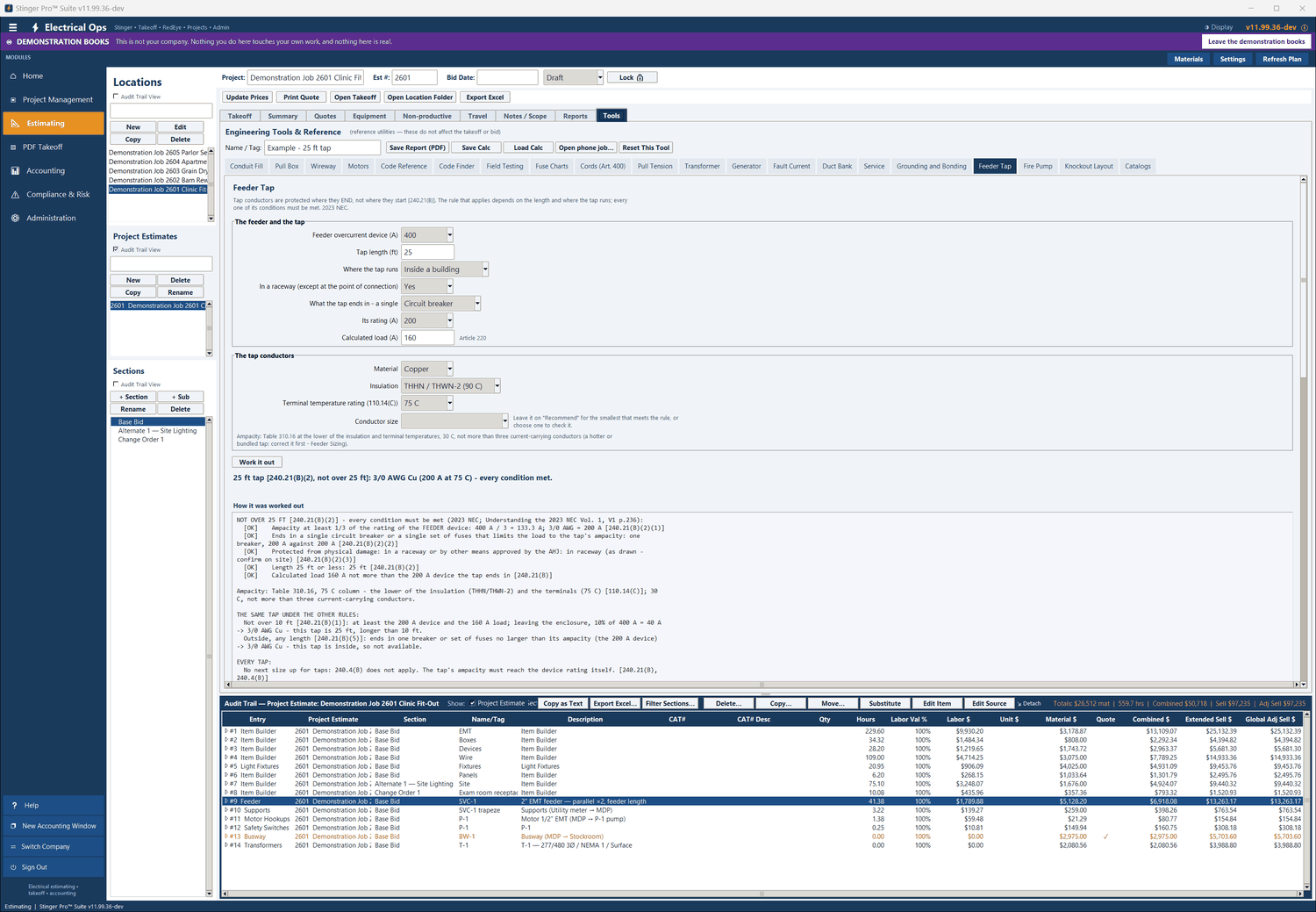Click Leave the demonstration books button

click(1256, 41)
